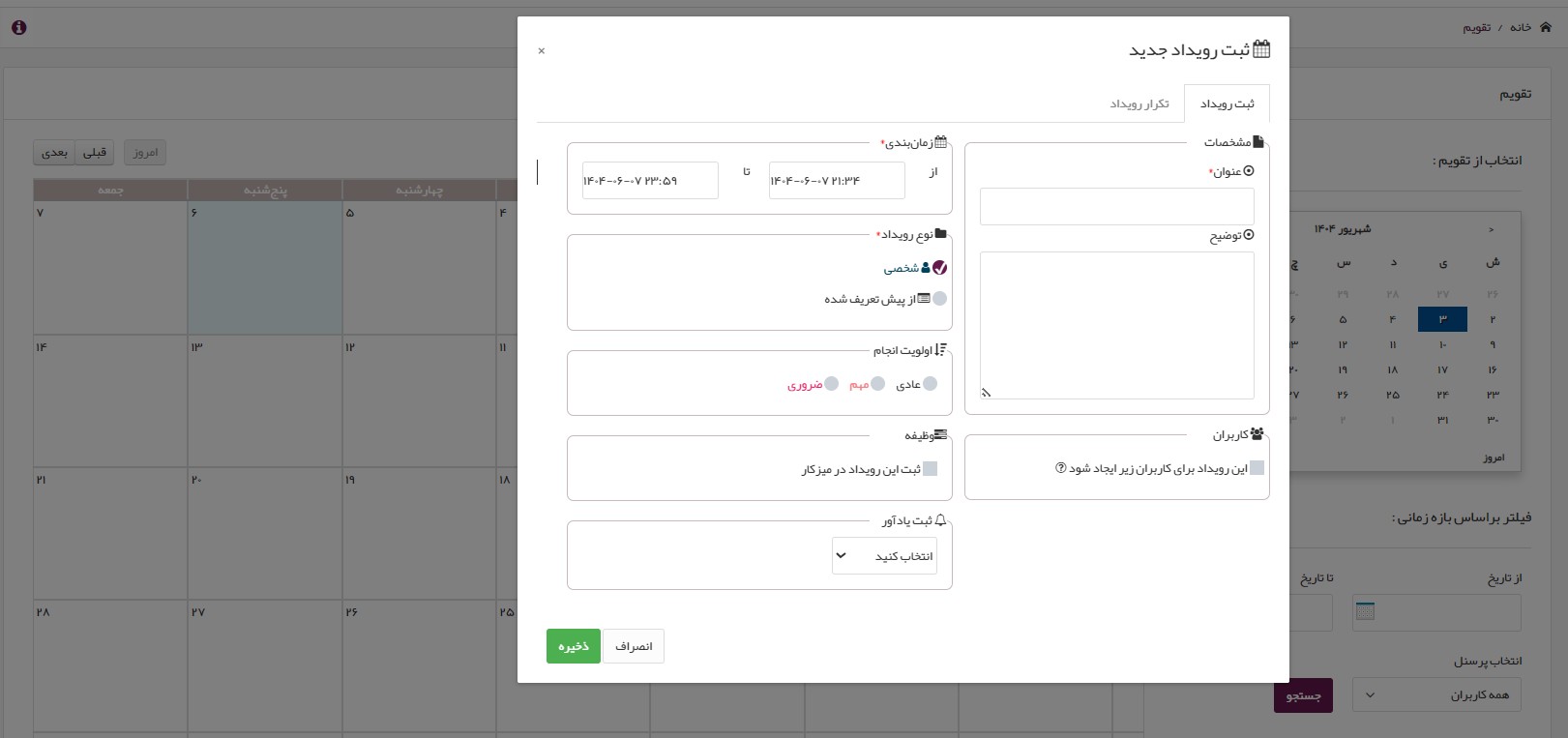
Task: Click the انصراف cancel button
Action: point(634,646)
